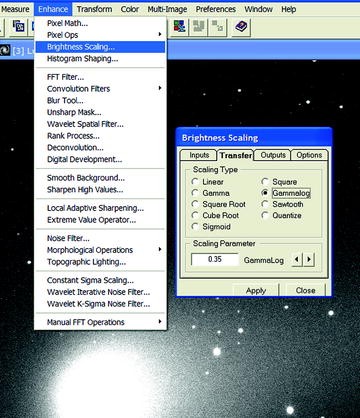Switch to the Outputs tab
The width and height of the screenshot is (360, 418).
pos(273,155)
